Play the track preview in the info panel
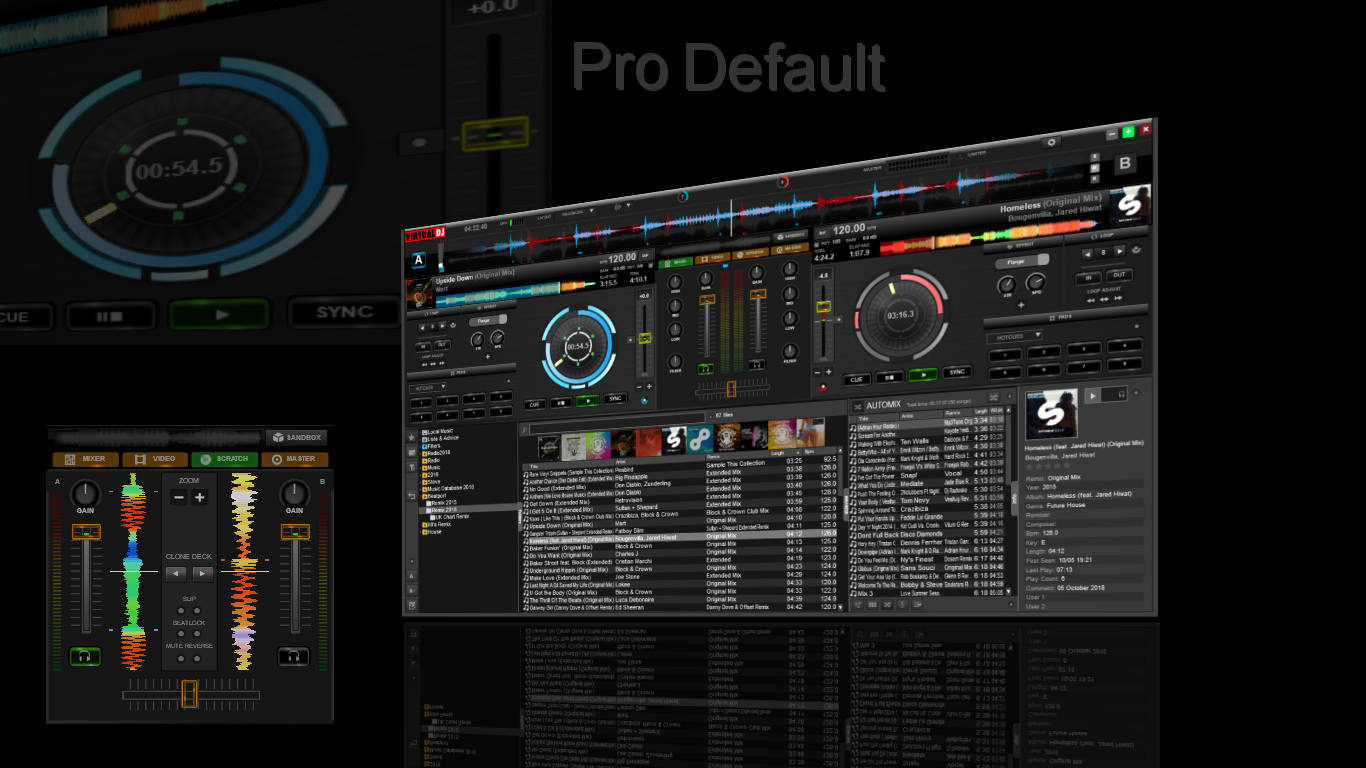 [1093, 394]
